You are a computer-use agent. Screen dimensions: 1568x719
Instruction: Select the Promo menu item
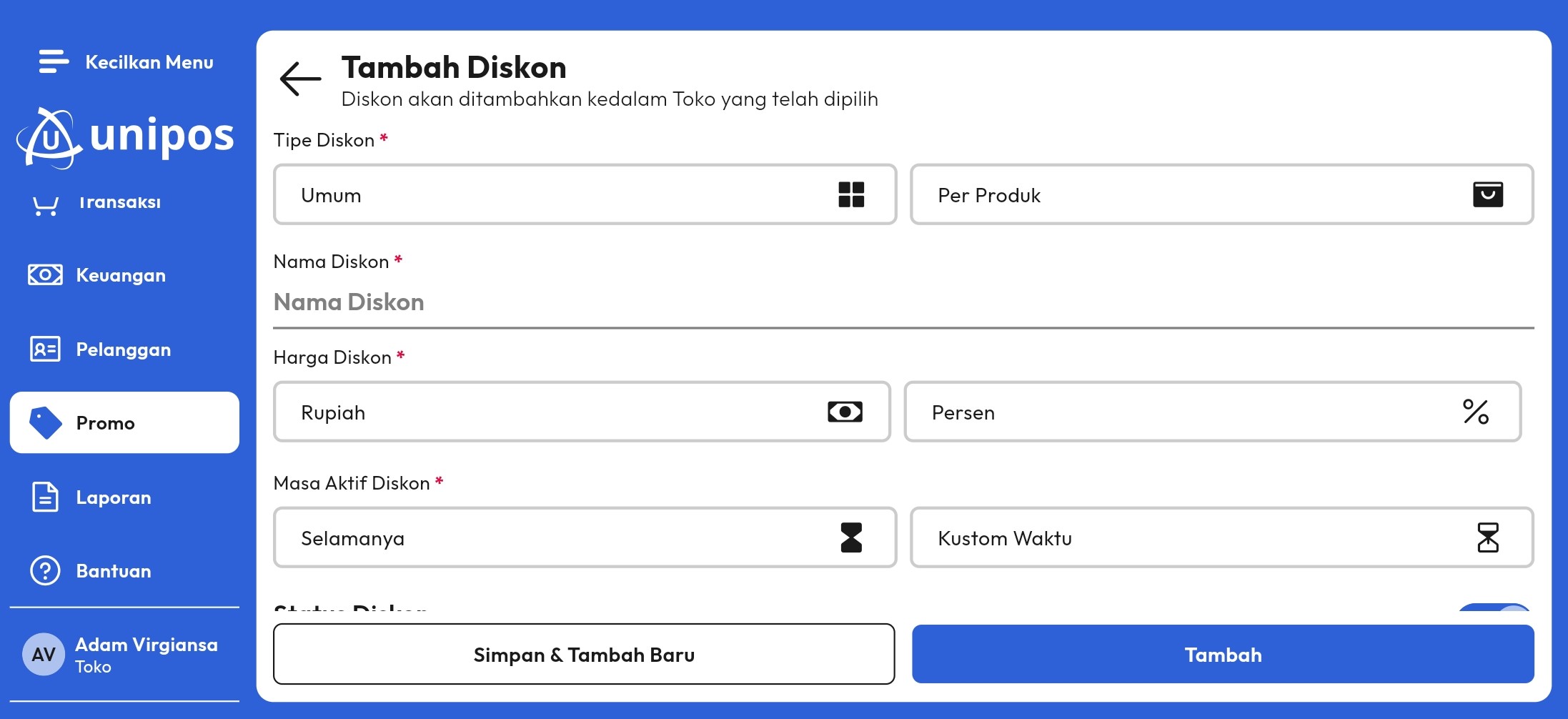[124, 422]
